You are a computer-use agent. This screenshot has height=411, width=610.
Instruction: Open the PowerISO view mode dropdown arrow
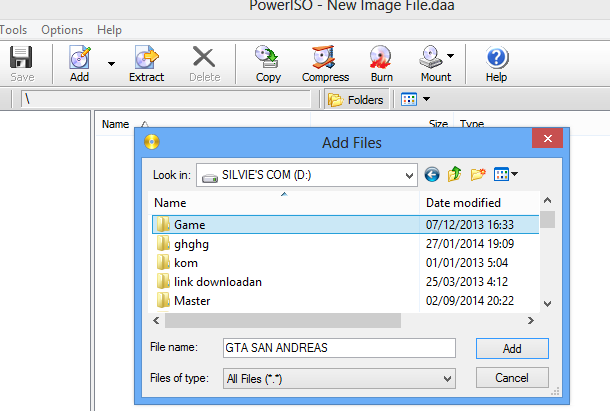[426, 99]
